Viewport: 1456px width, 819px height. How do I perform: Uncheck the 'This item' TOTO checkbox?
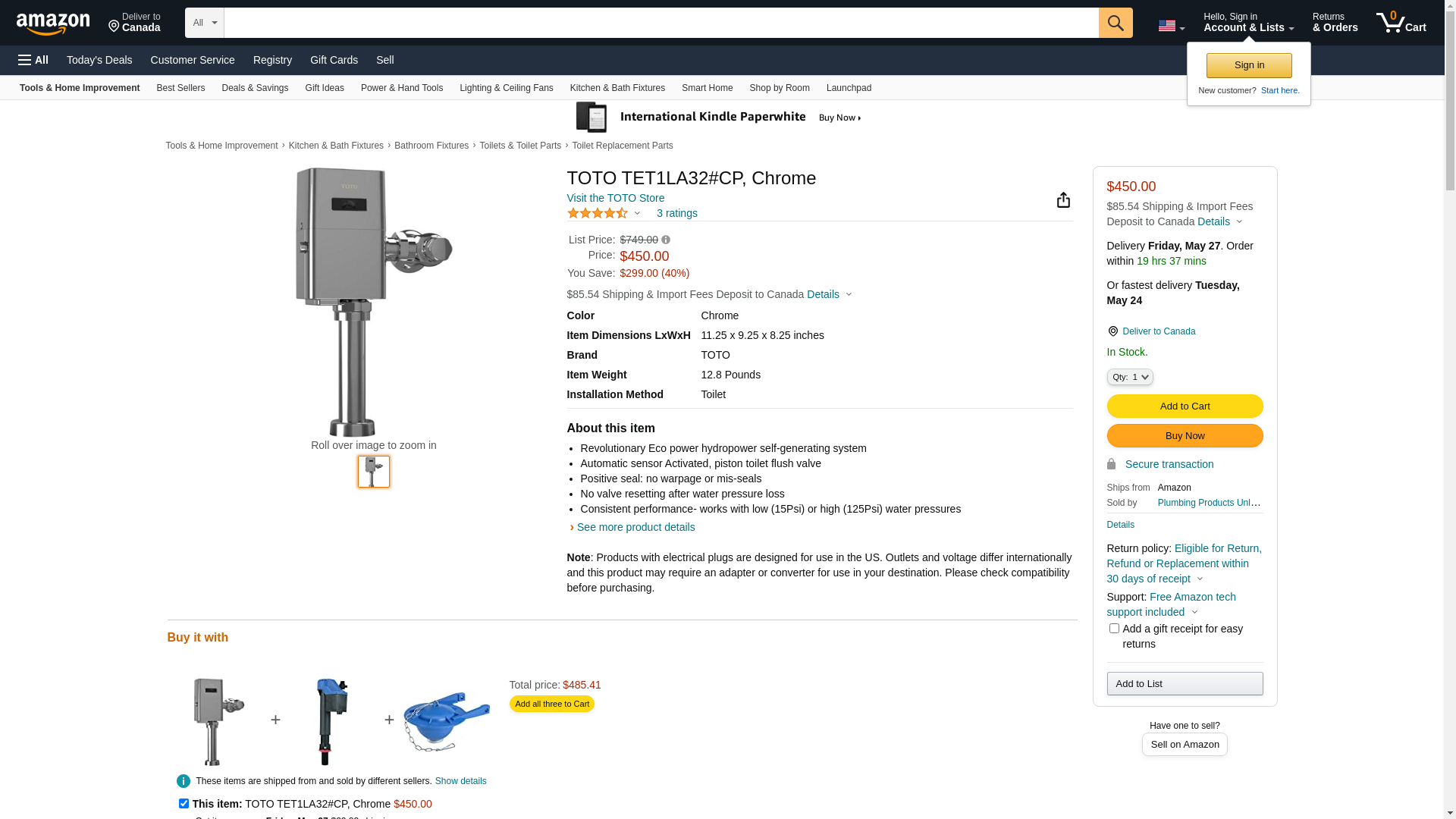[184, 803]
